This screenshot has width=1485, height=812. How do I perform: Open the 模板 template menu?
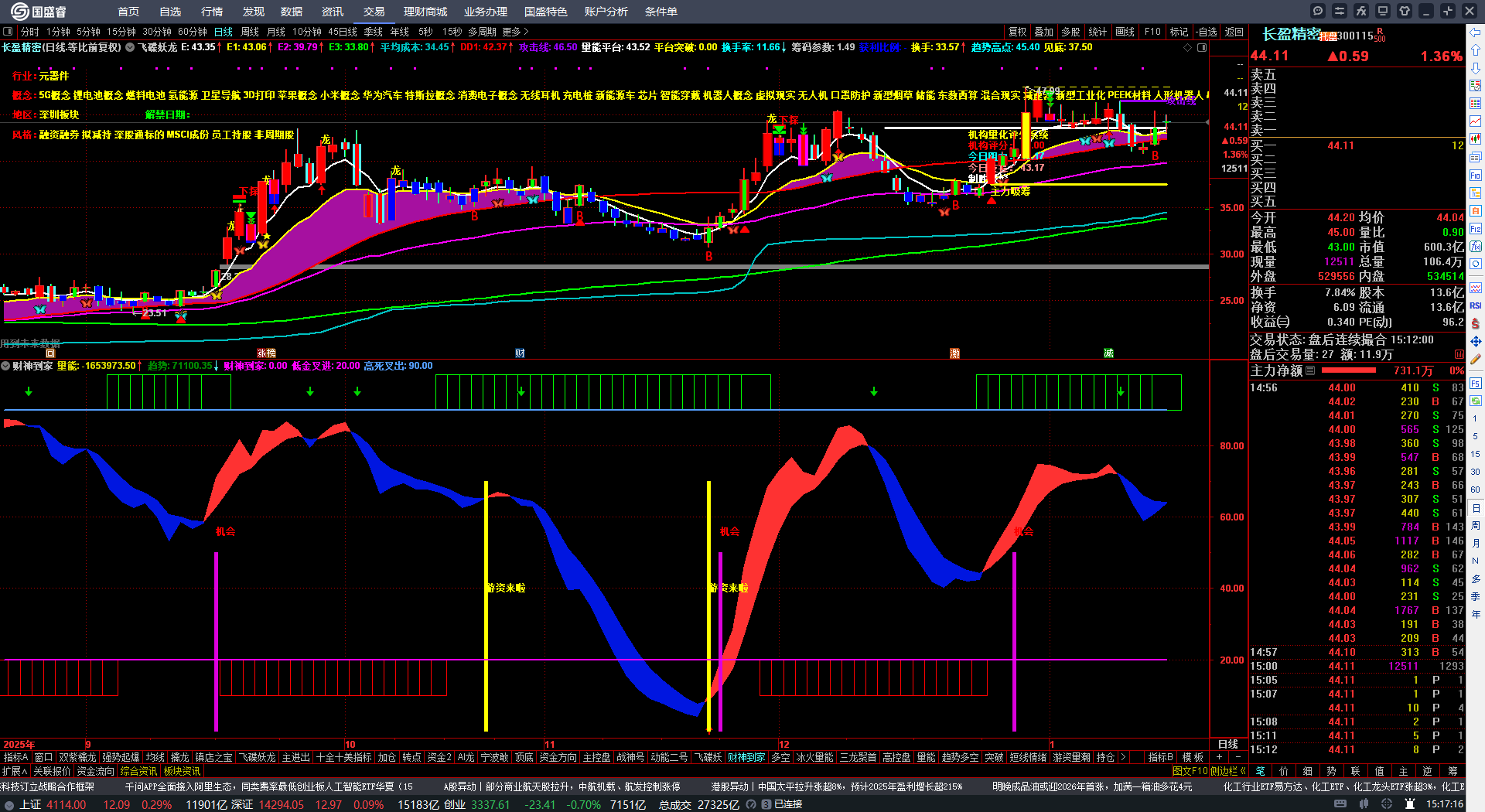(x=1193, y=757)
